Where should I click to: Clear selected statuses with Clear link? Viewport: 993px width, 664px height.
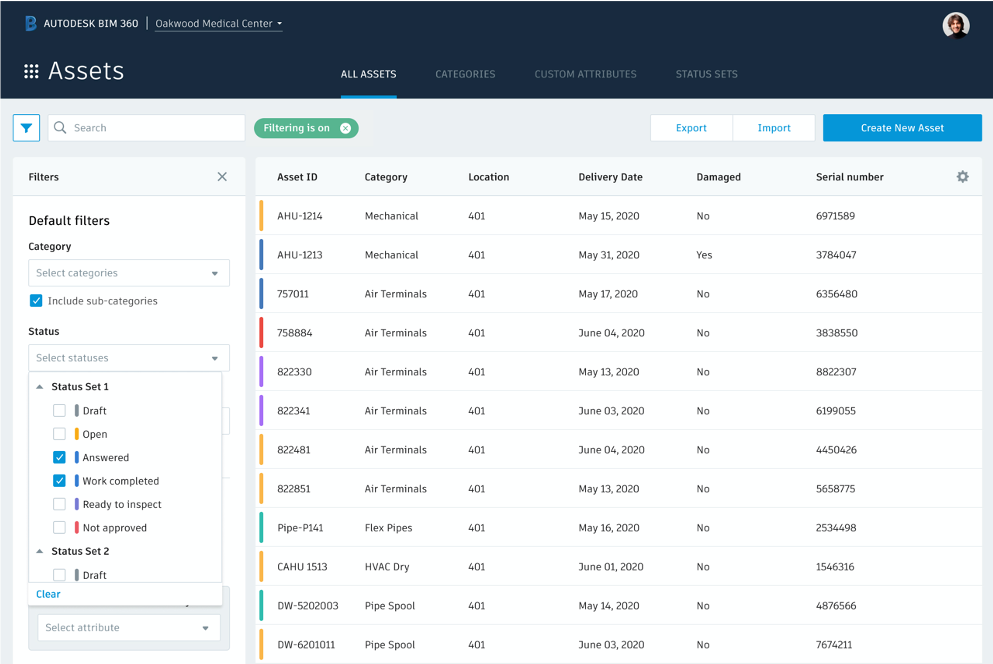tap(48, 593)
